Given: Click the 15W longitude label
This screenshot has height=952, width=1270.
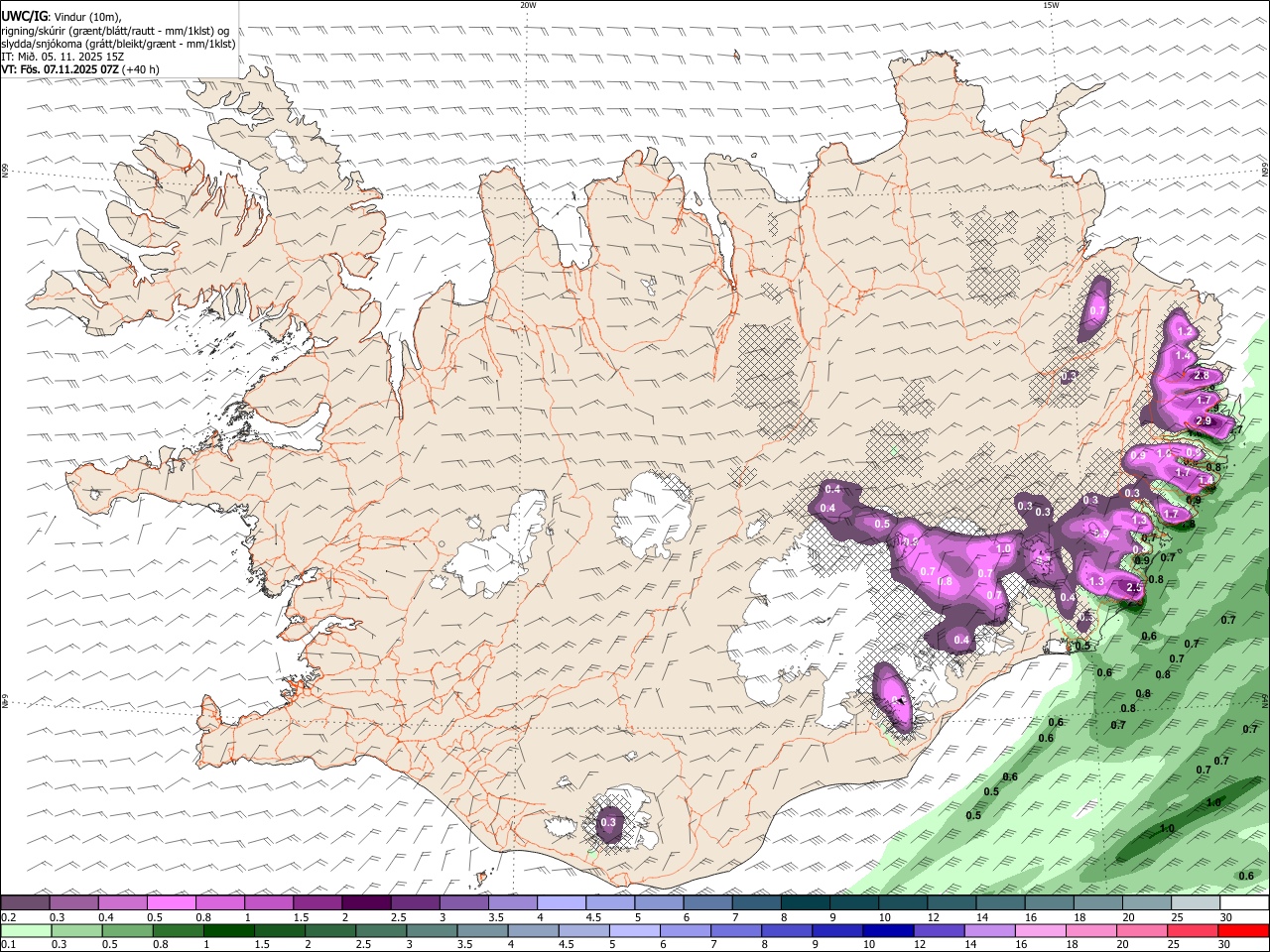Looking at the screenshot, I should 1051,5.
